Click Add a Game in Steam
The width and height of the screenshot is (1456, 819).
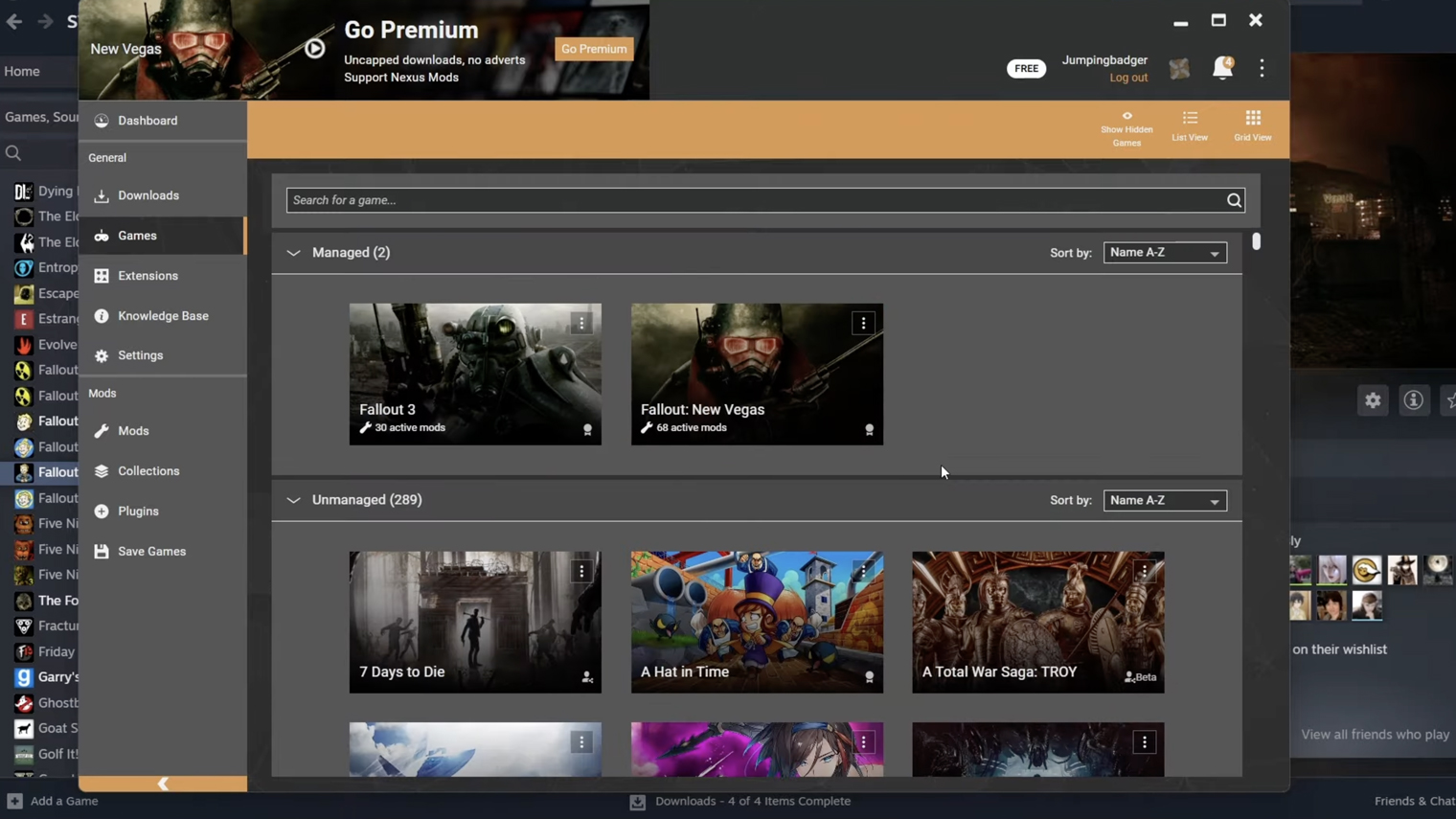click(x=54, y=801)
